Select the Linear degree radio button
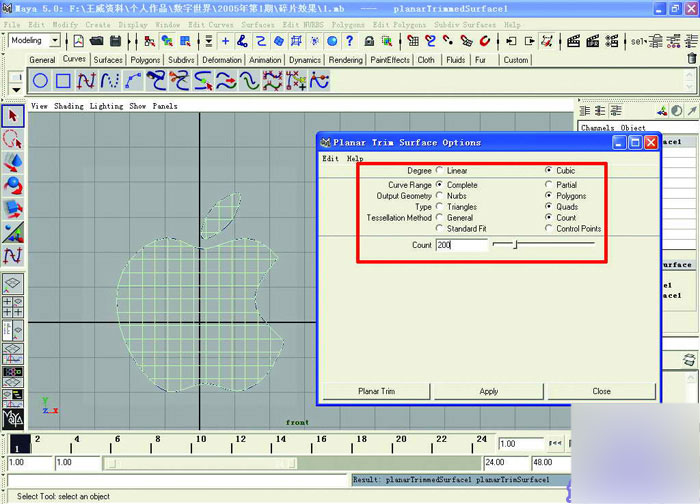This screenshot has height=504, width=700. click(x=440, y=171)
